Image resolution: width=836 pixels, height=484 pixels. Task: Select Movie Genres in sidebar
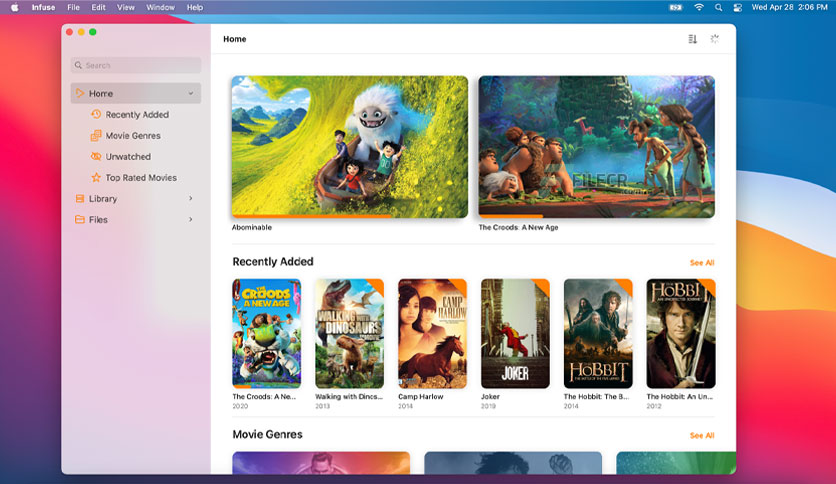pos(136,135)
